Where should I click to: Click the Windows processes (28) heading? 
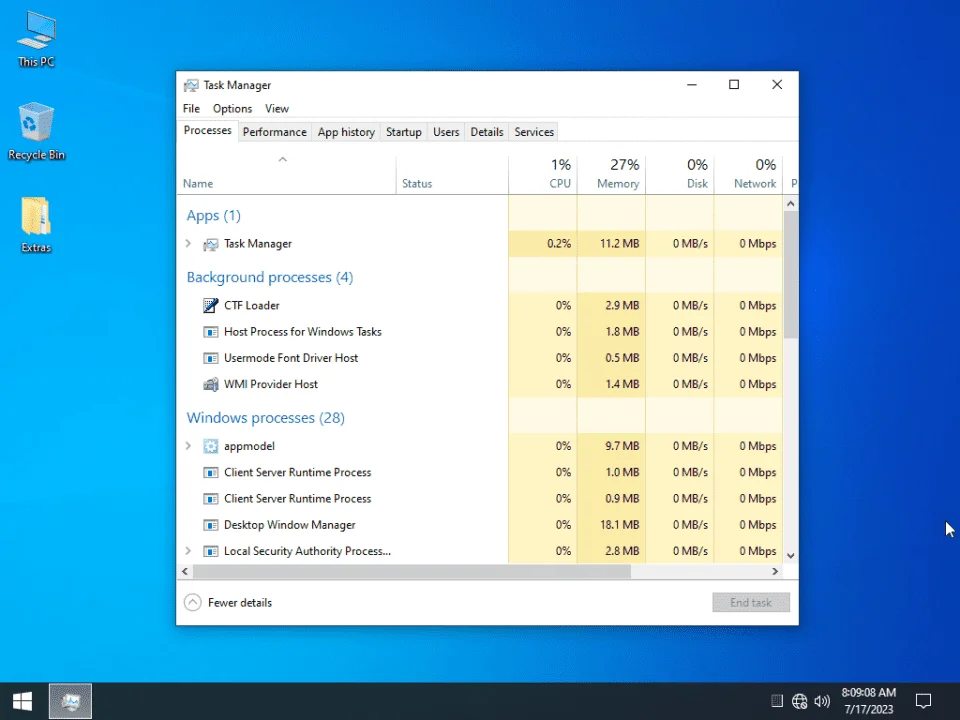(x=266, y=418)
